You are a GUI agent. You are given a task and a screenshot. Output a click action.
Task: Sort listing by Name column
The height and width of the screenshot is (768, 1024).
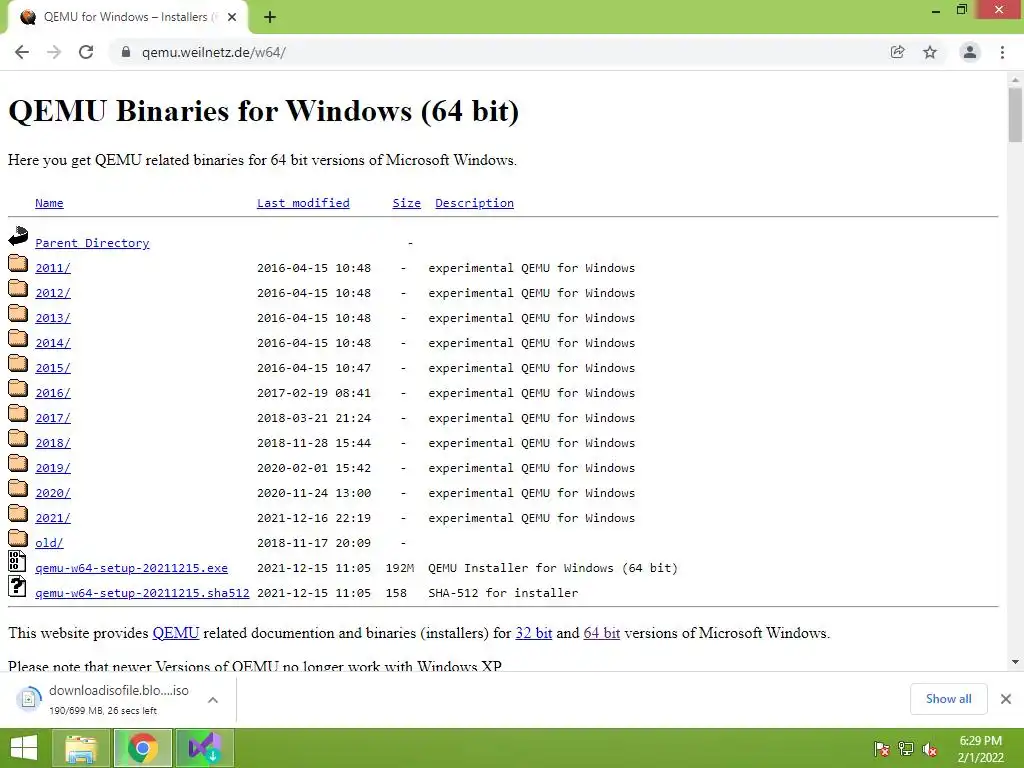click(49, 203)
